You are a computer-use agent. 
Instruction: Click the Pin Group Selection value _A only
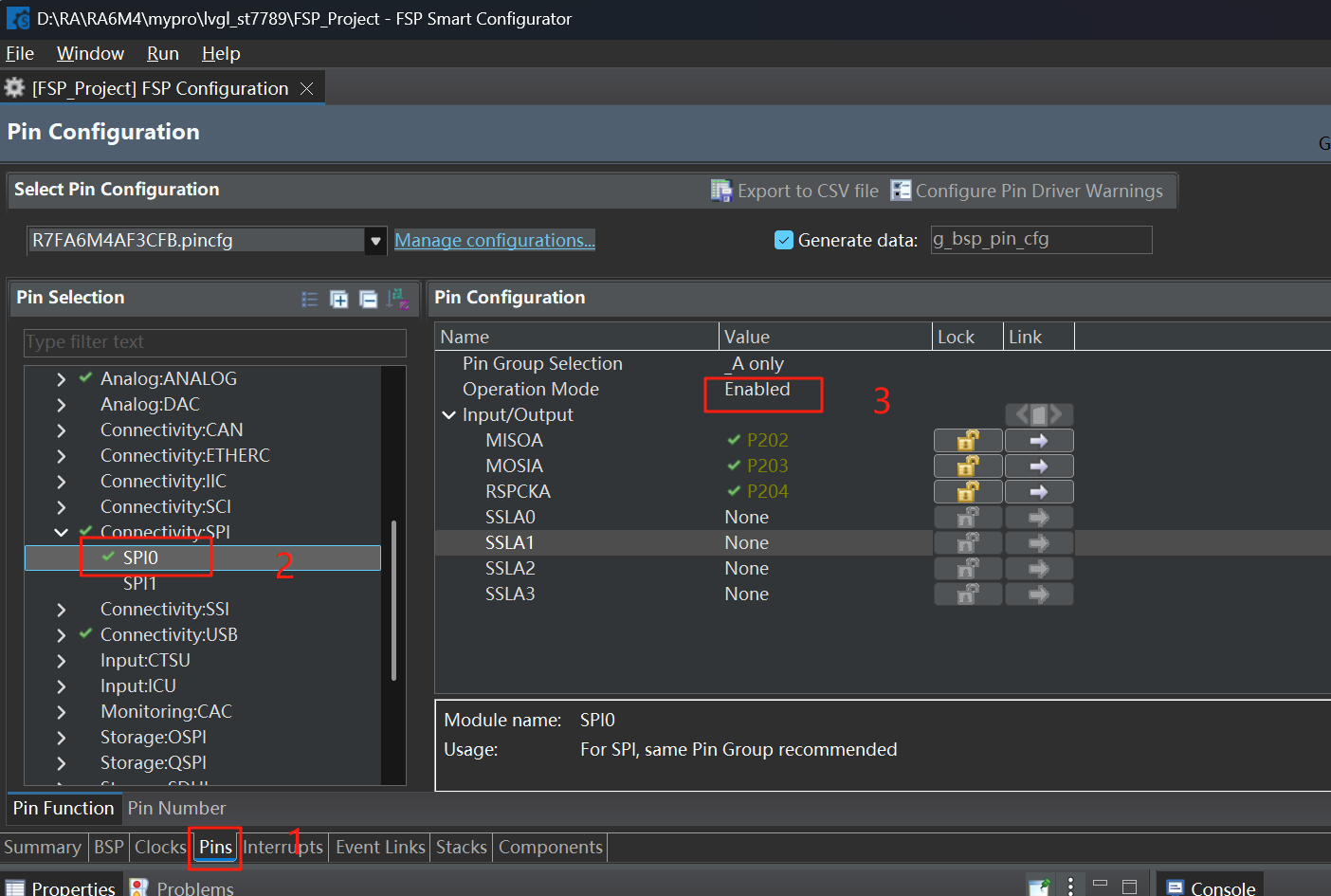[x=755, y=364]
